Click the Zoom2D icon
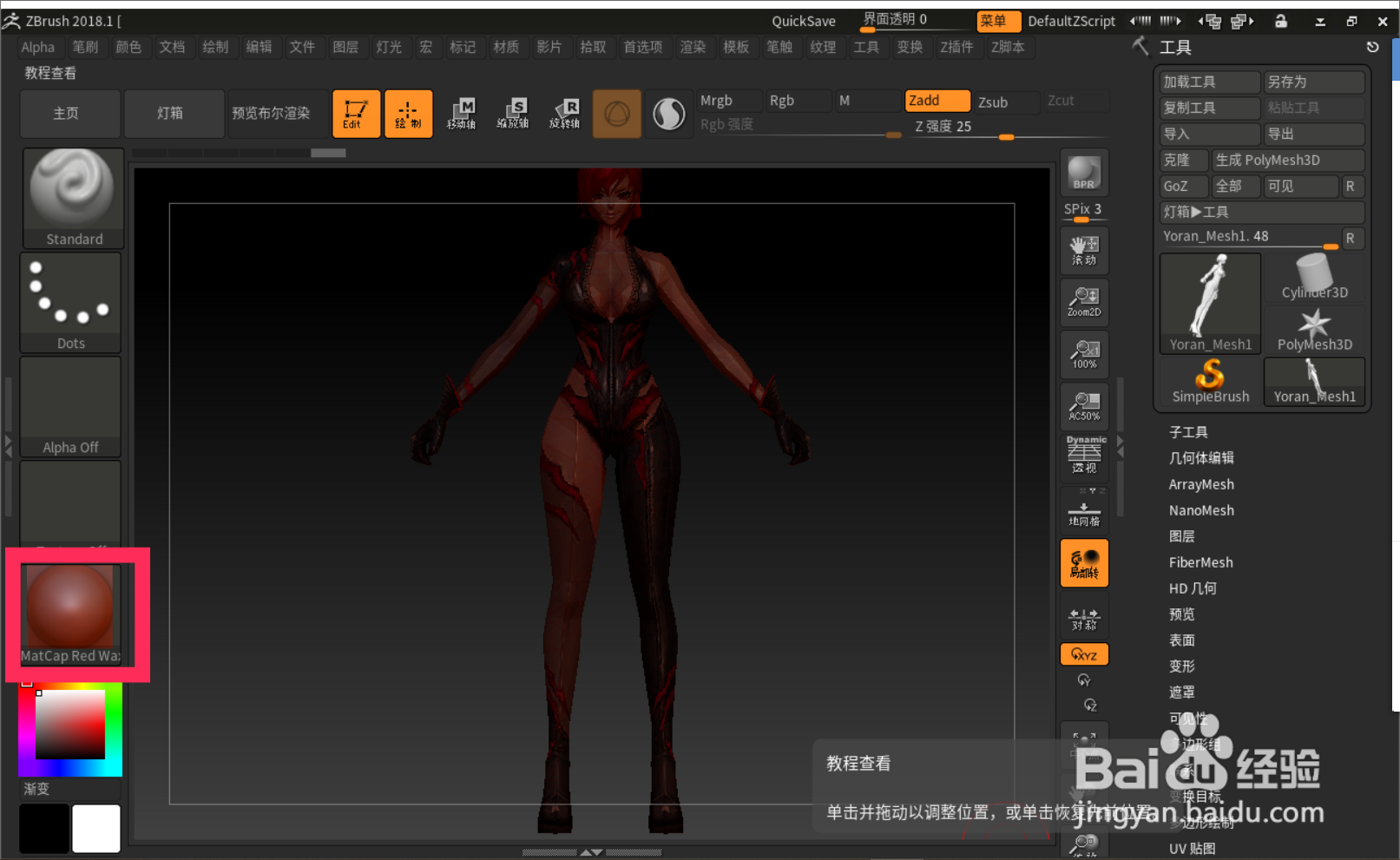The image size is (1400, 860). 1084,302
